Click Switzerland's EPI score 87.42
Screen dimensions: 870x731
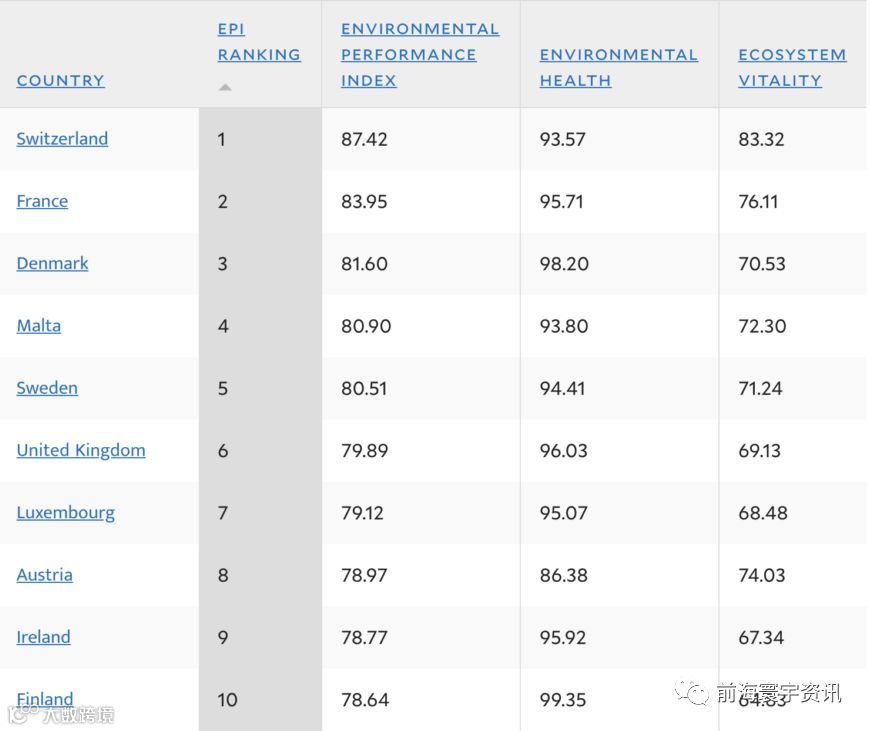pyautogui.click(x=364, y=139)
